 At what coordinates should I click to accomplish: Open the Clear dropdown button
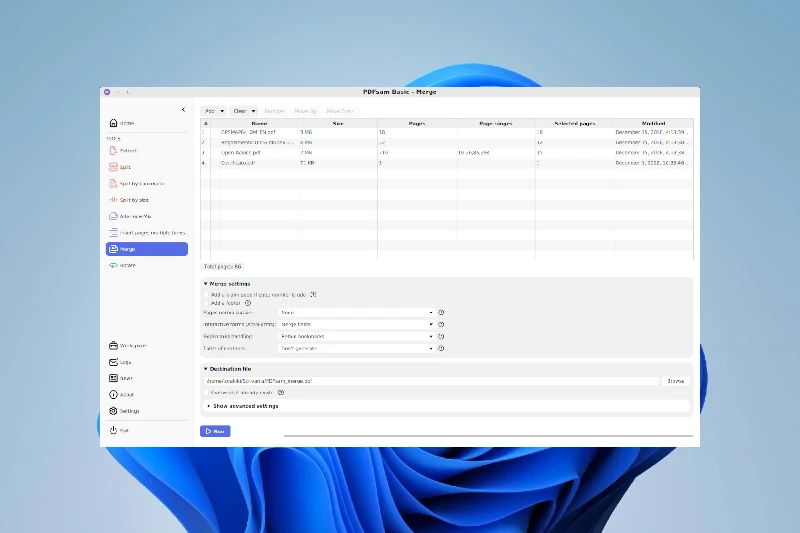pos(243,111)
